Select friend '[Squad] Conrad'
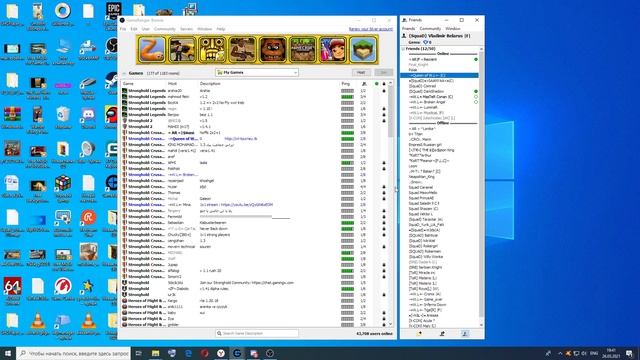This screenshot has width=640, height=360. tap(422, 86)
